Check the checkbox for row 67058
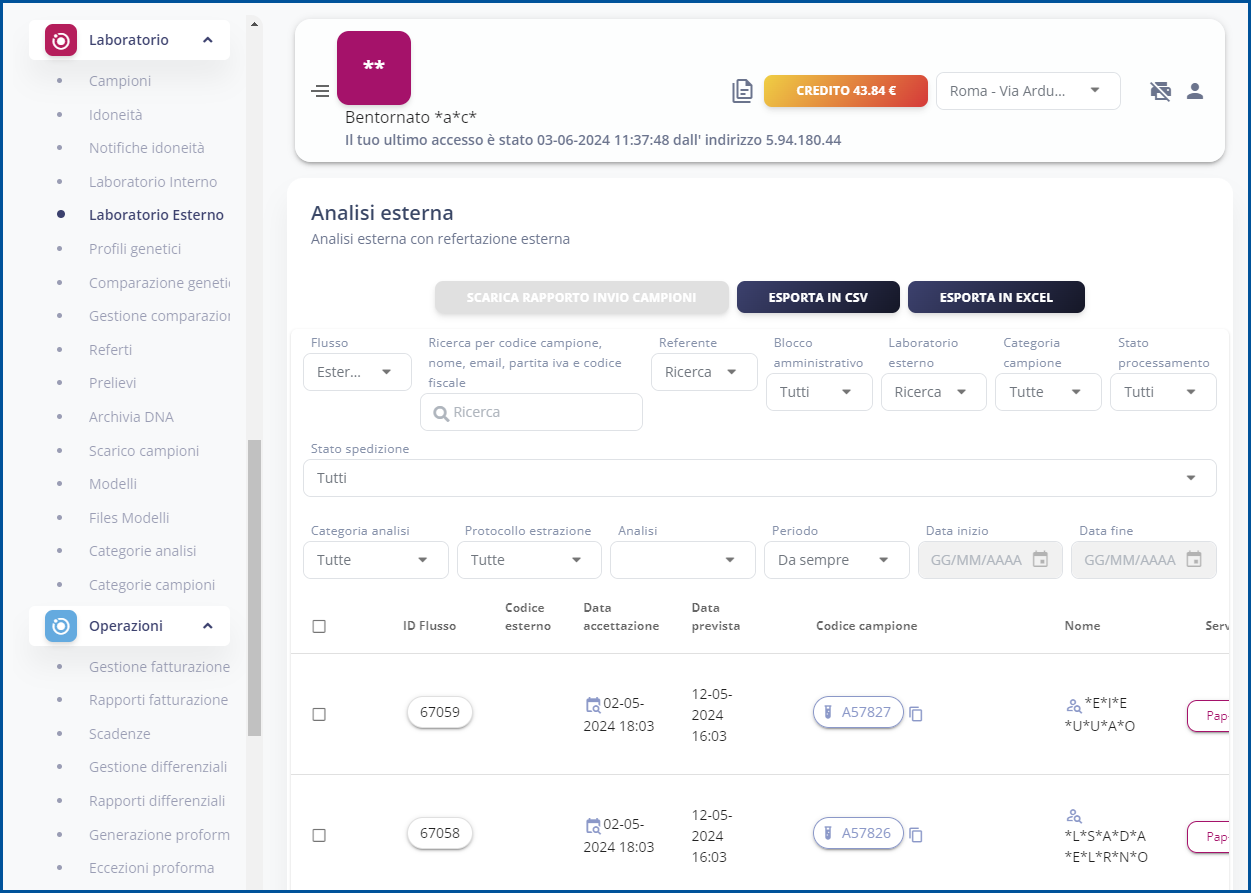This screenshot has height=893, width=1251. coord(319,835)
